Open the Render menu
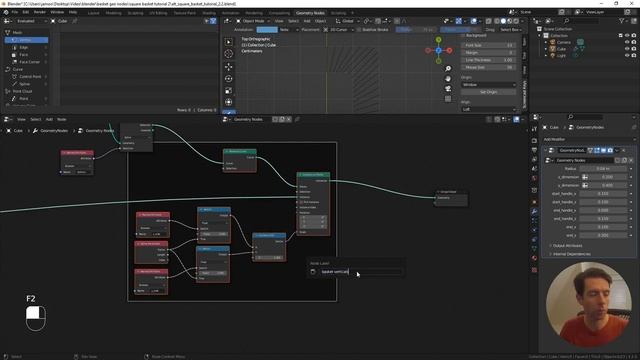Screen dimensions: 640x360 [x=40, y=12]
